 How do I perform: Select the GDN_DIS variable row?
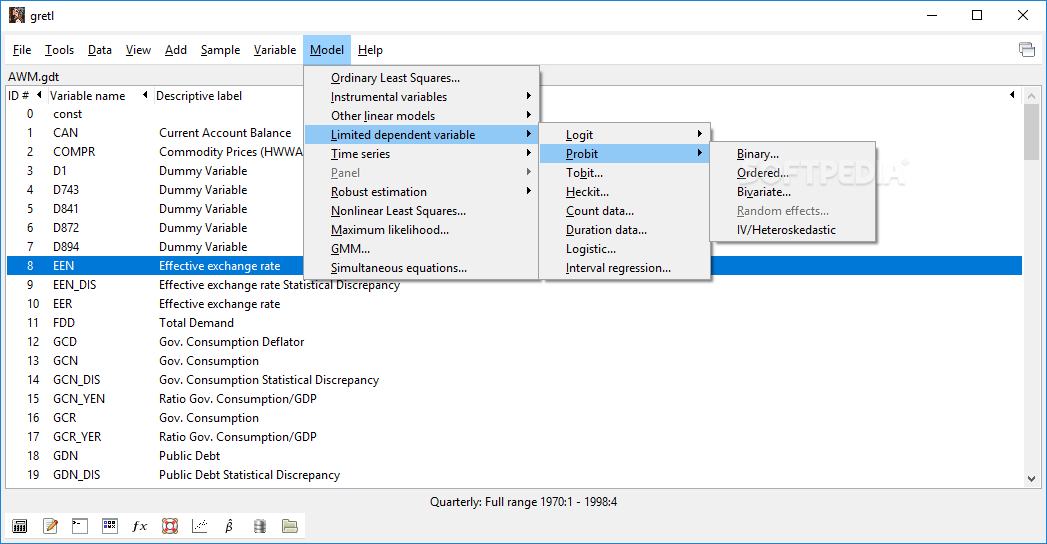[x=514, y=475]
